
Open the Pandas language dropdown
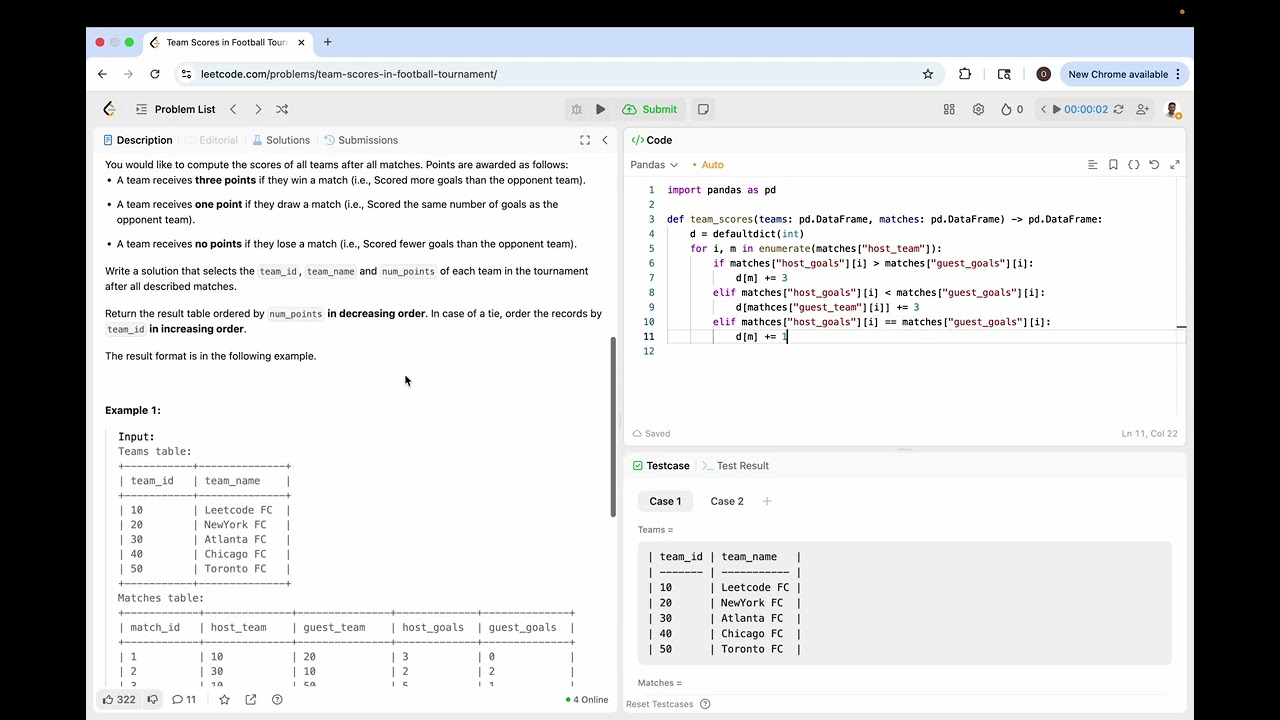(x=654, y=164)
